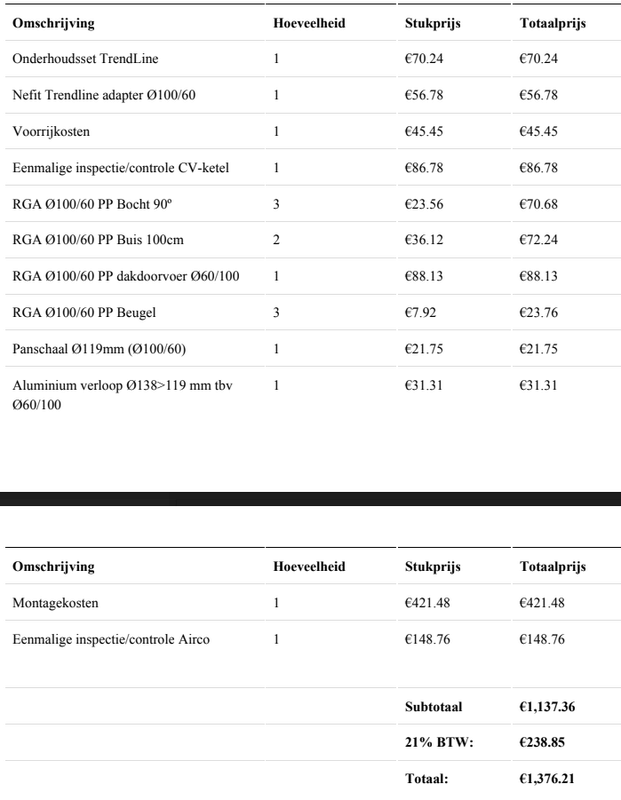
Task: Click the Subtotaal label
Action: pyautogui.click(x=433, y=707)
